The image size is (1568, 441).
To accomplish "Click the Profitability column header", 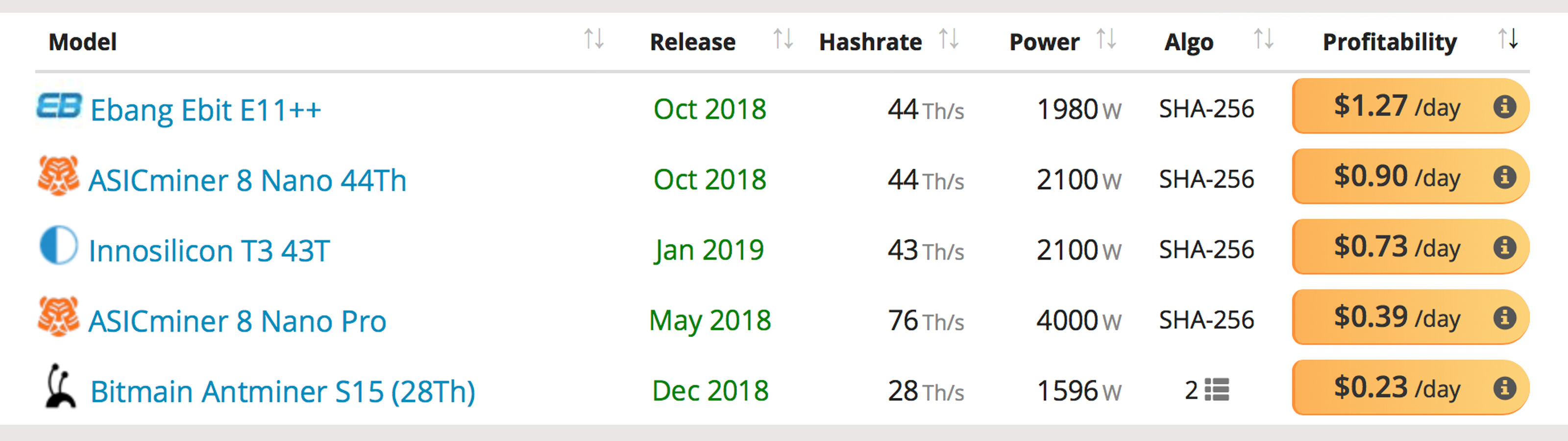I will click(1390, 42).
